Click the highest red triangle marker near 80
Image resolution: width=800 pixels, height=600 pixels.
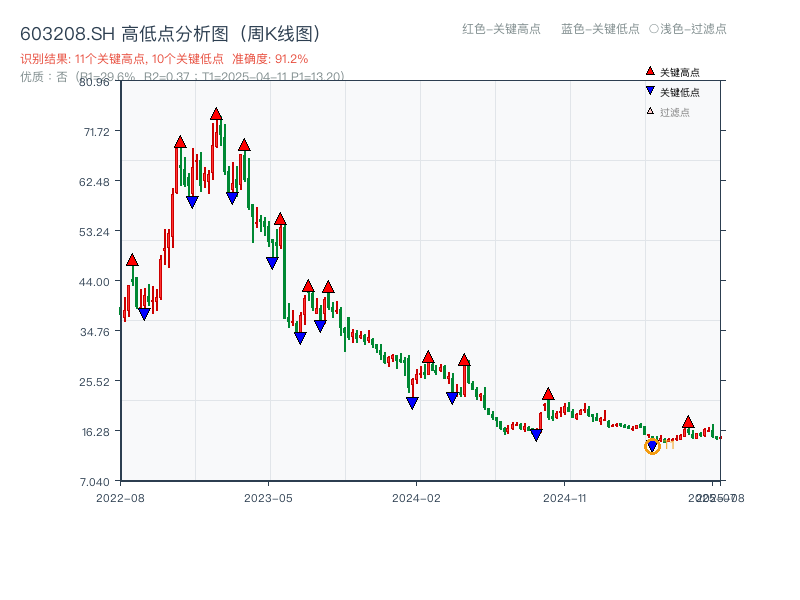point(216,115)
